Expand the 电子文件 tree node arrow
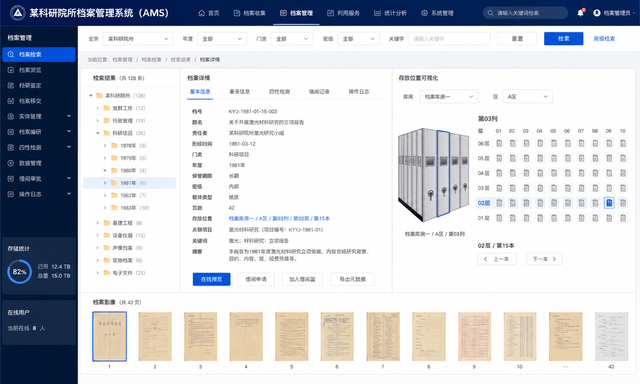Screen dimensions: 640x384 click(x=98, y=273)
